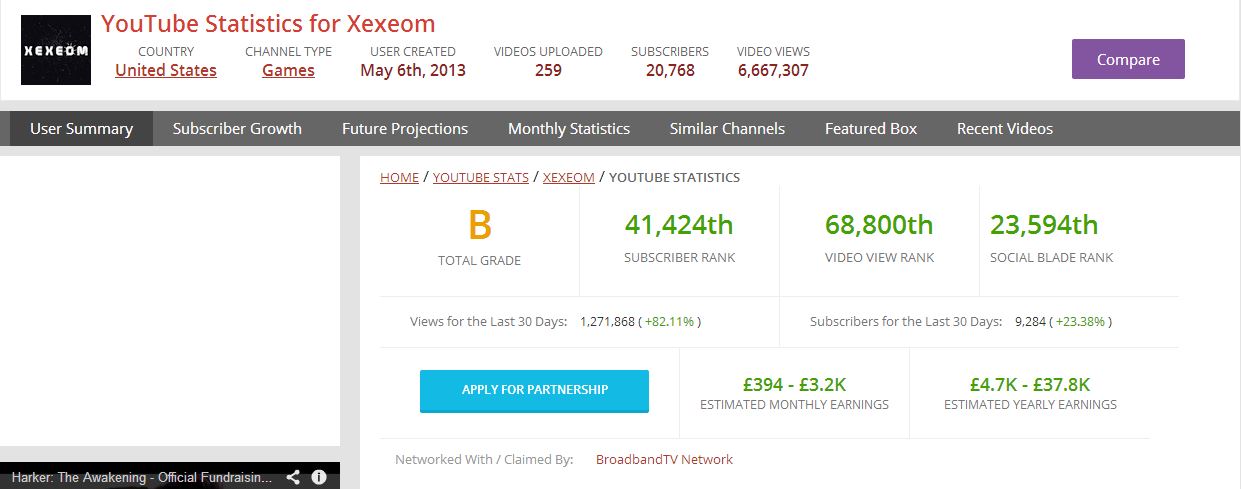Follow the HOME breadcrumb link
The image size is (1241, 489).
point(399,177)
